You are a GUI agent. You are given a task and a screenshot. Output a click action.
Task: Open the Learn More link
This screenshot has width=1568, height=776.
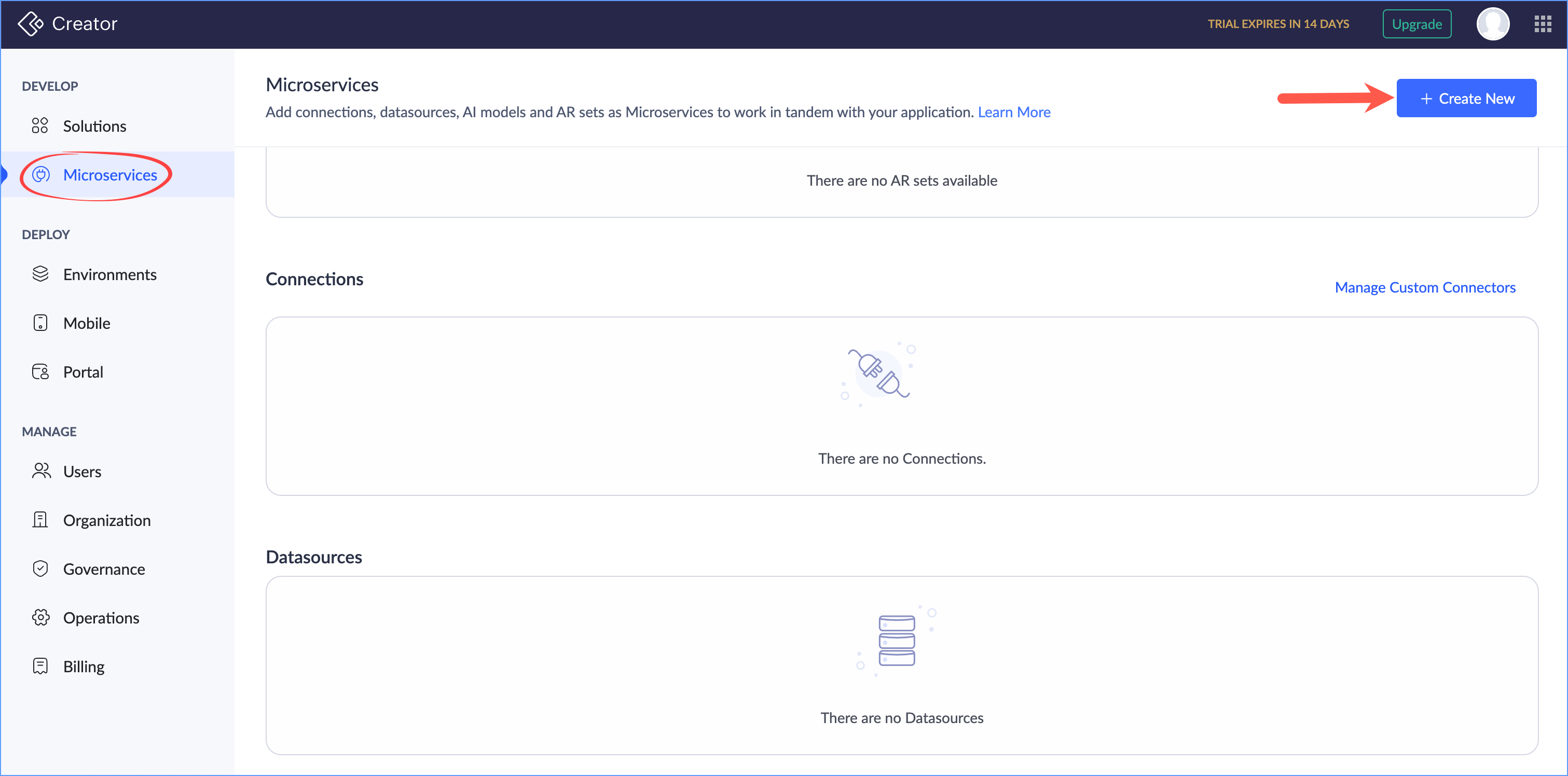tap(1013, 113)
